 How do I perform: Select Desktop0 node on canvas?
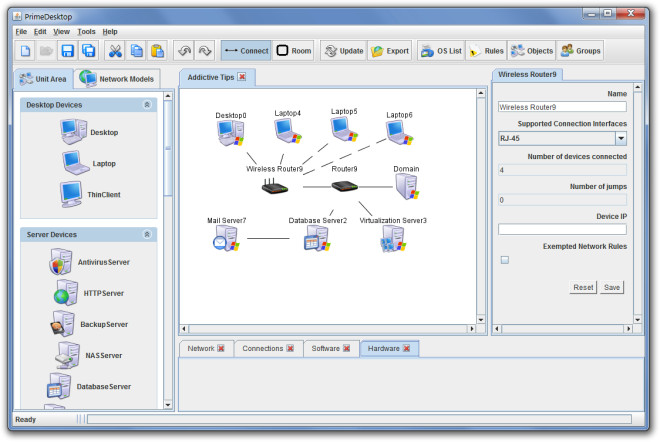click(x=231, y=133)
